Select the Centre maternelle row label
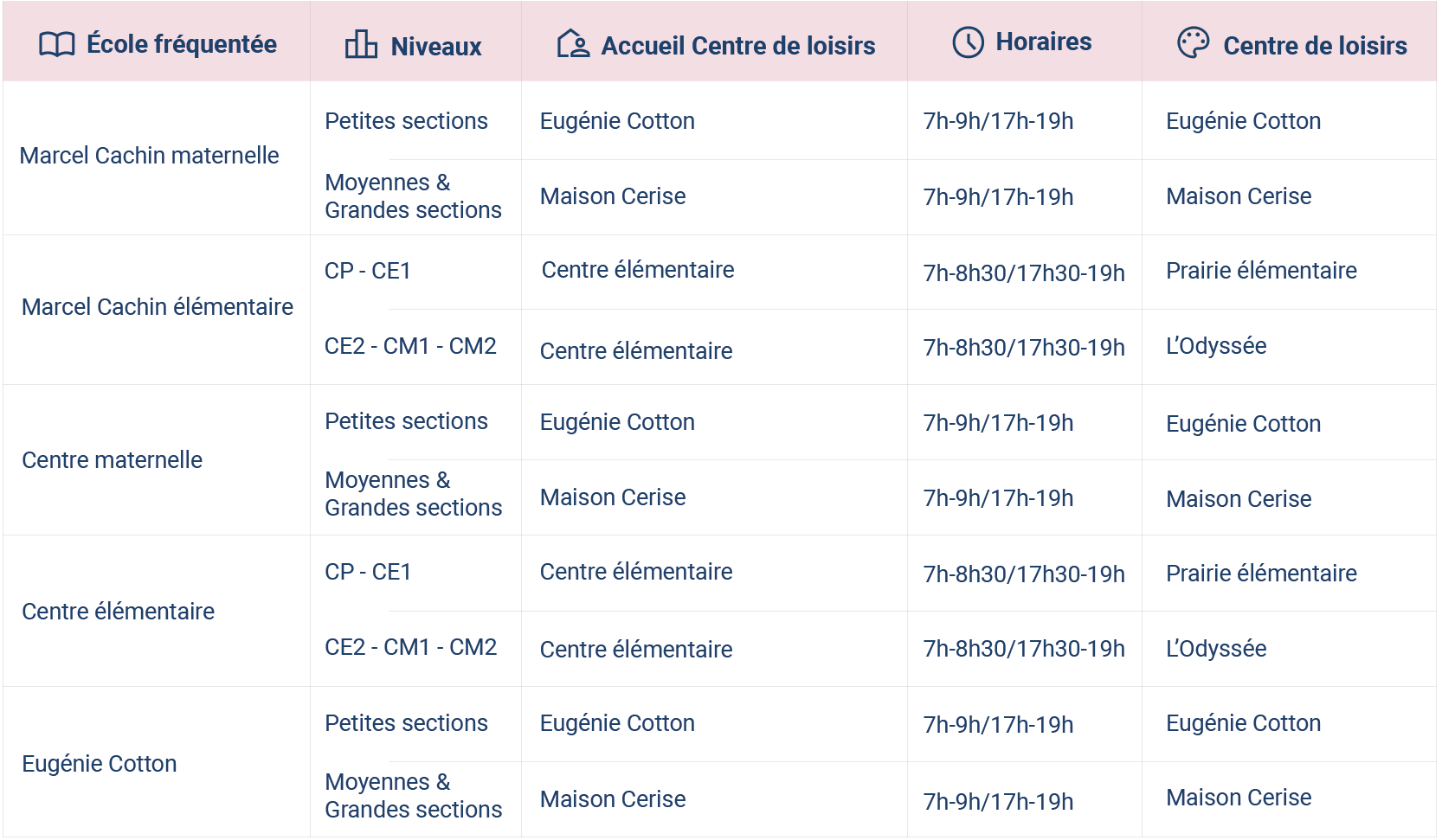This screenshot has width=1442, height=840. click(112, 460)
